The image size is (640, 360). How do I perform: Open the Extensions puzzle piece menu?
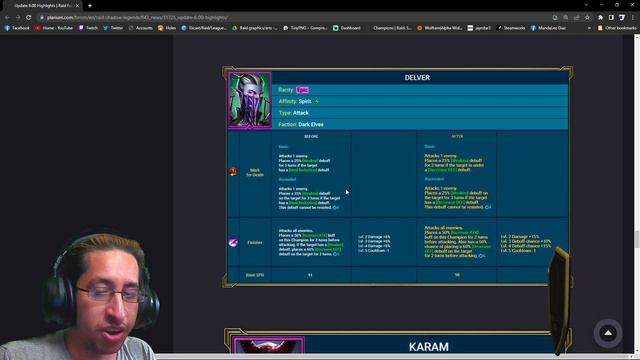pyautogui.click(x=600, y=18)
